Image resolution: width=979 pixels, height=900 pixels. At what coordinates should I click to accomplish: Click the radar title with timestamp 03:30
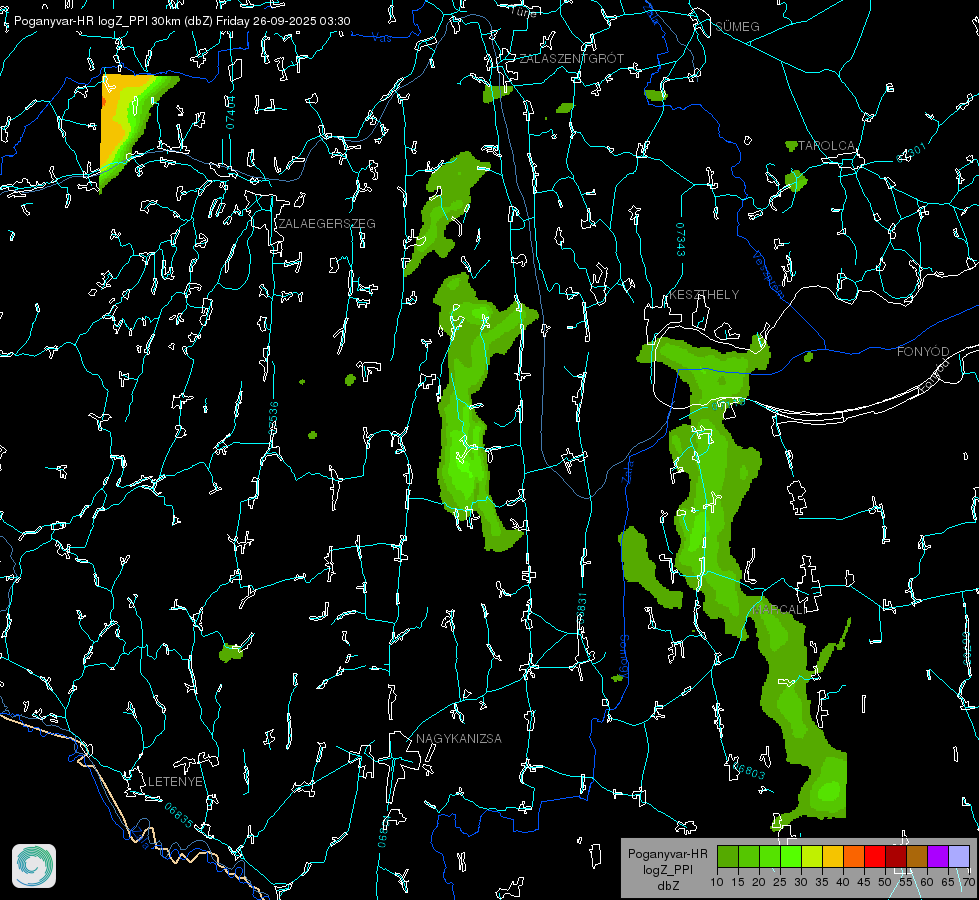(x=182, y=21)
